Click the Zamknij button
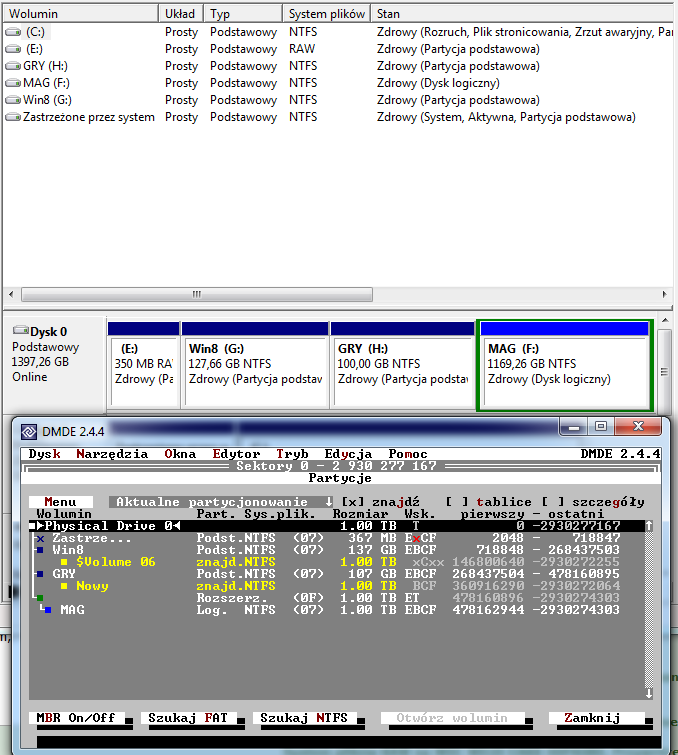Viewport: 678px width, 755px height. 597,718
